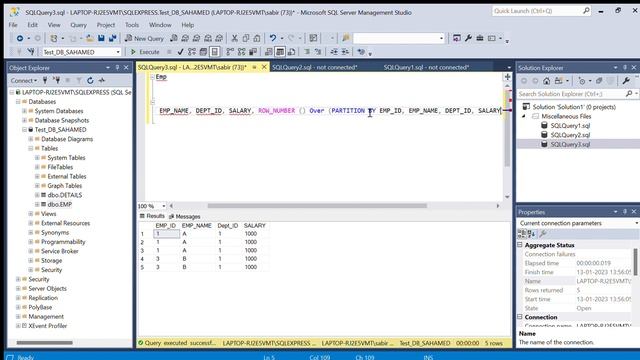Click the Categorized view icon in Properties
640x360 pixels.
[522, 233]
